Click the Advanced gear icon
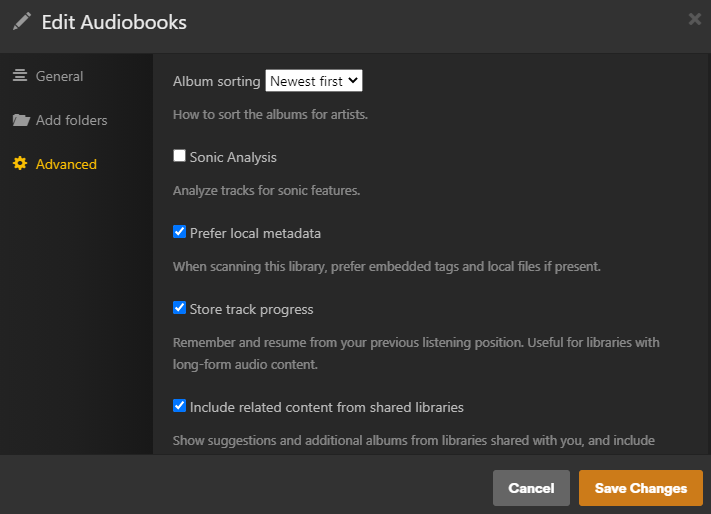711x514 pixels. (20, 164)
